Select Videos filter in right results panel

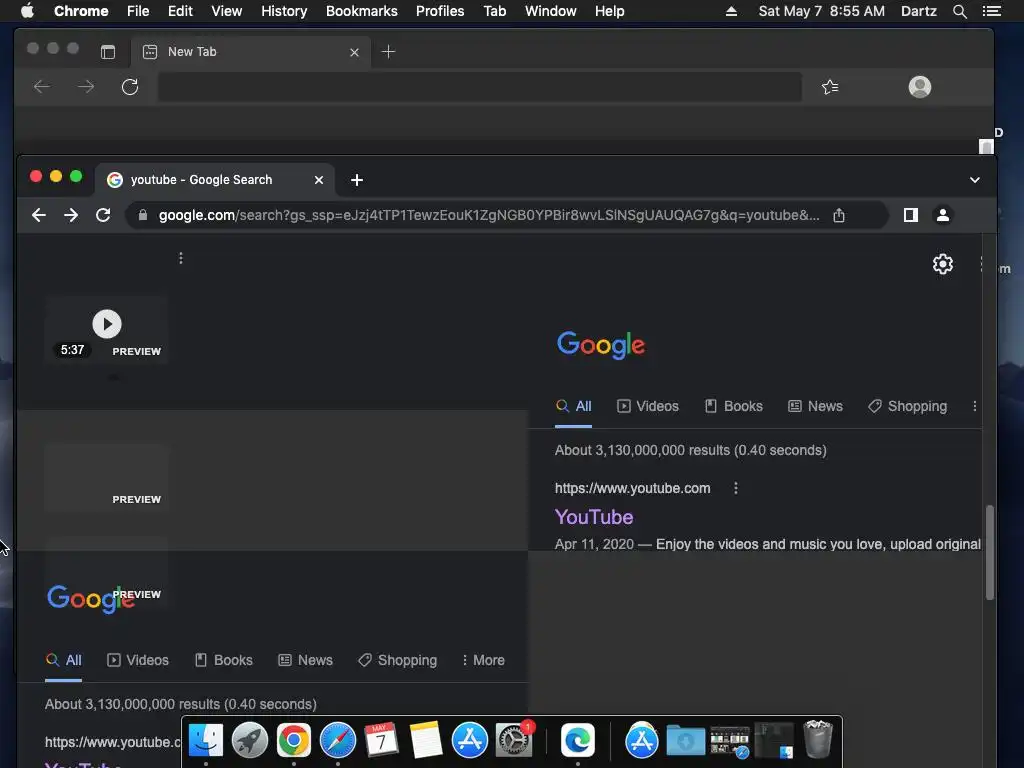click(648, 406)
